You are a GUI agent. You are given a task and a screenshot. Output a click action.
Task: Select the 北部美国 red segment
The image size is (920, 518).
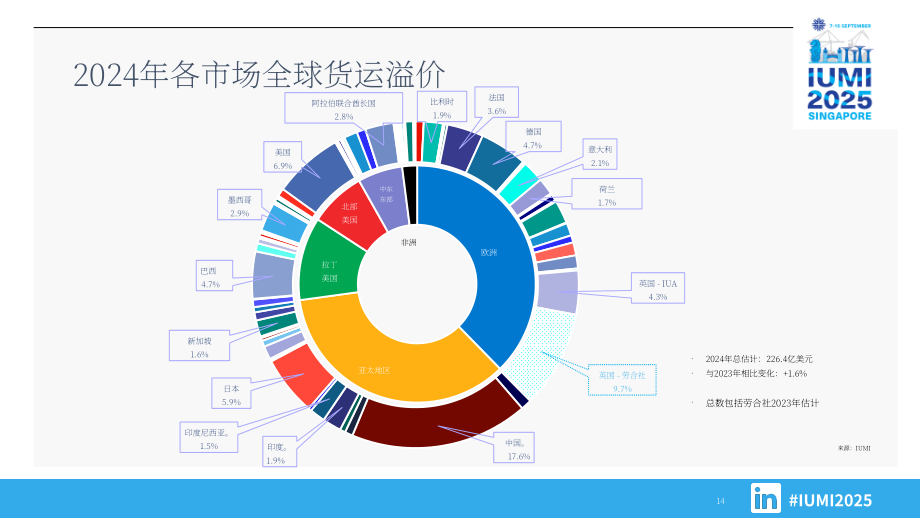click(x=352, y=214)
